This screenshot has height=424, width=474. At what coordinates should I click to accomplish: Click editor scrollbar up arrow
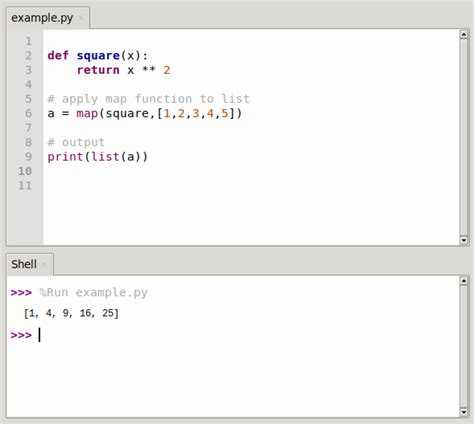(464, 34)
